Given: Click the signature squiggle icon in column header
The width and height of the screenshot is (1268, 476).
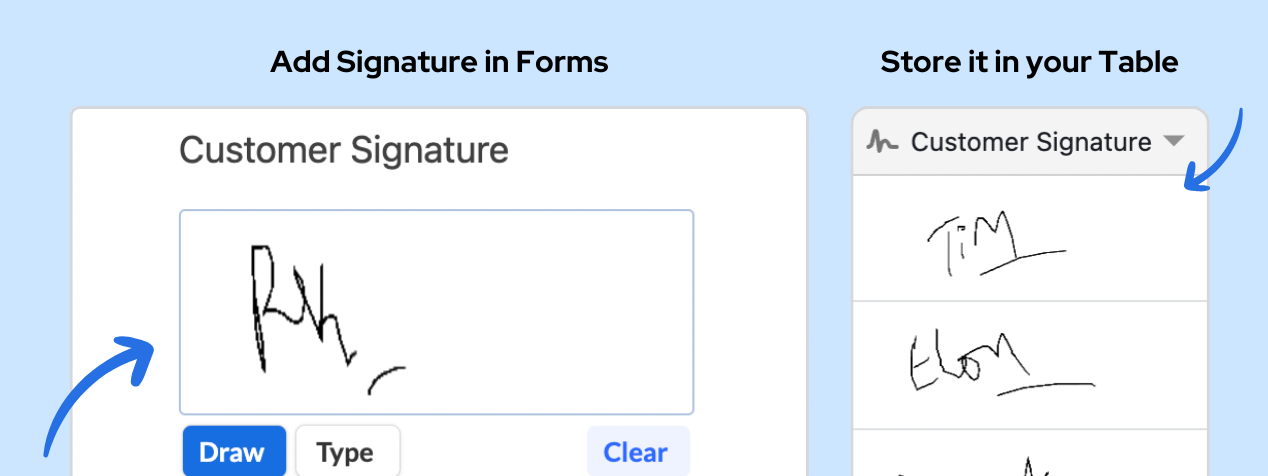Looking at the screenshot, I should point(882,143).
